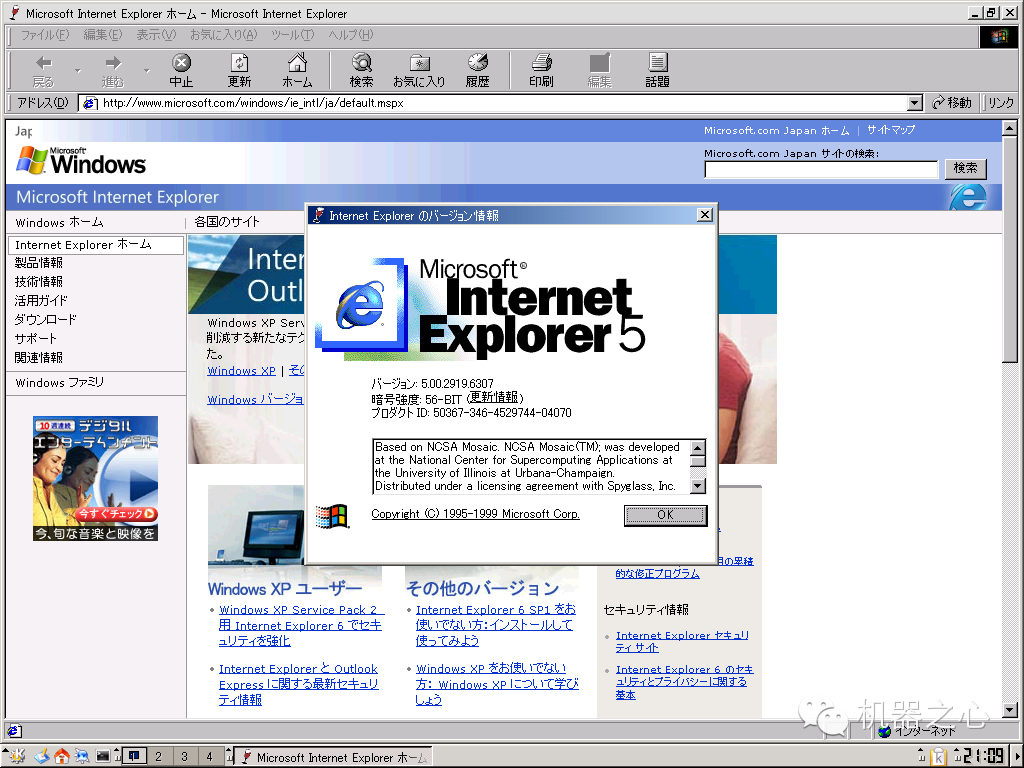Click scroll down arrow in credits textbox
The image size is (1024, 768).
coord(697,486)
